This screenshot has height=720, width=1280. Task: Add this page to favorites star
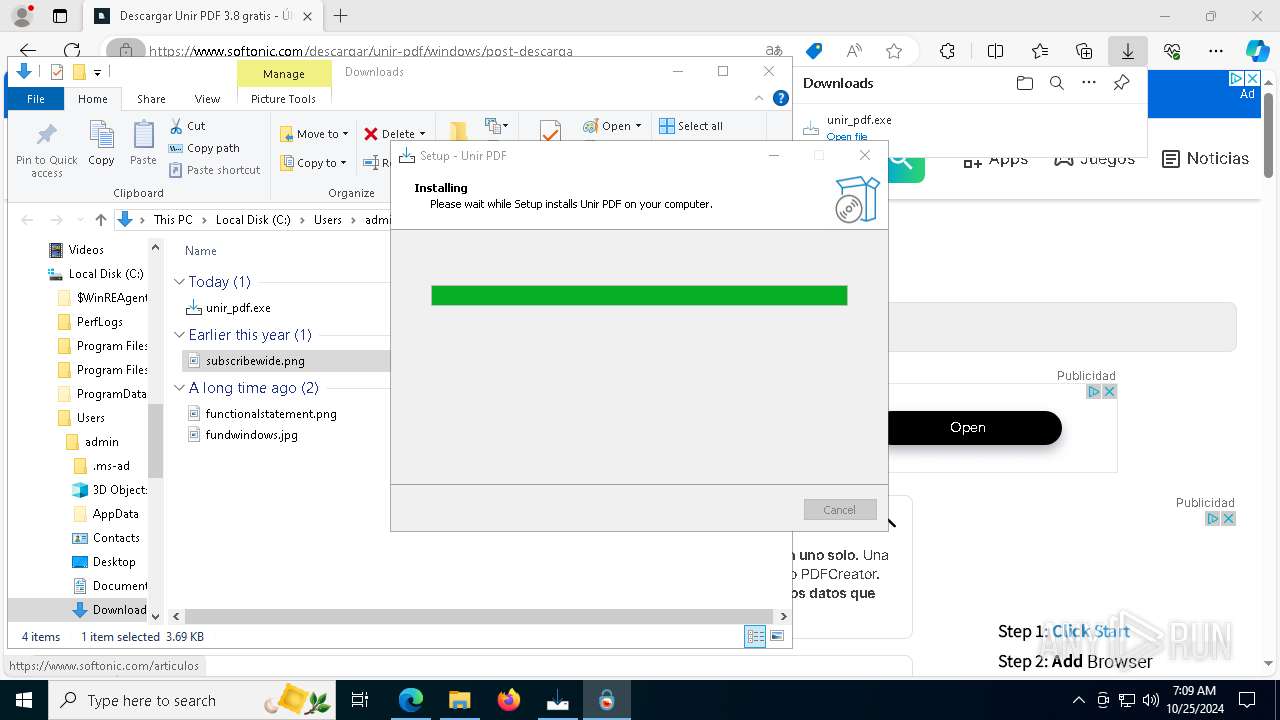pos(894,51)
